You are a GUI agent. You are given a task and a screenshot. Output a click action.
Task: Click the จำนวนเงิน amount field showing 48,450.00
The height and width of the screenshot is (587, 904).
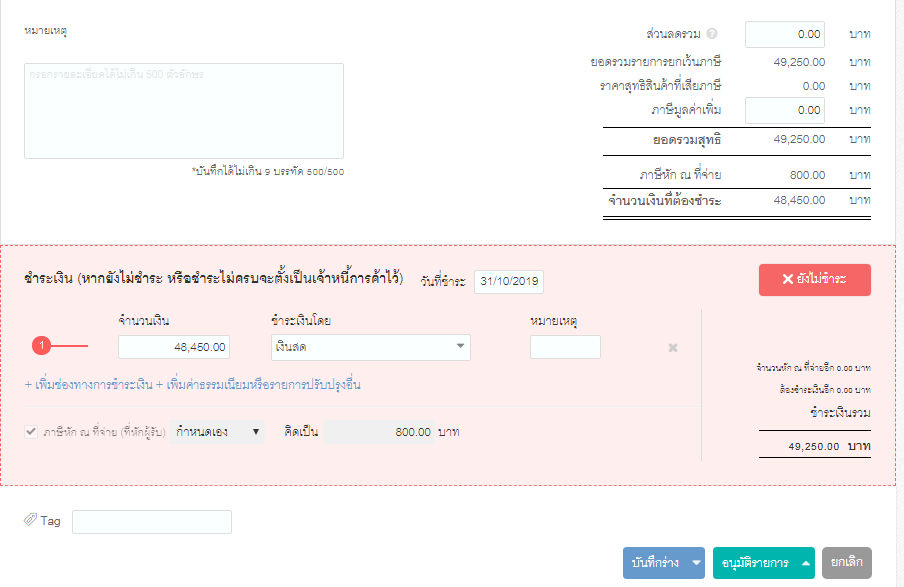(173, 347)
